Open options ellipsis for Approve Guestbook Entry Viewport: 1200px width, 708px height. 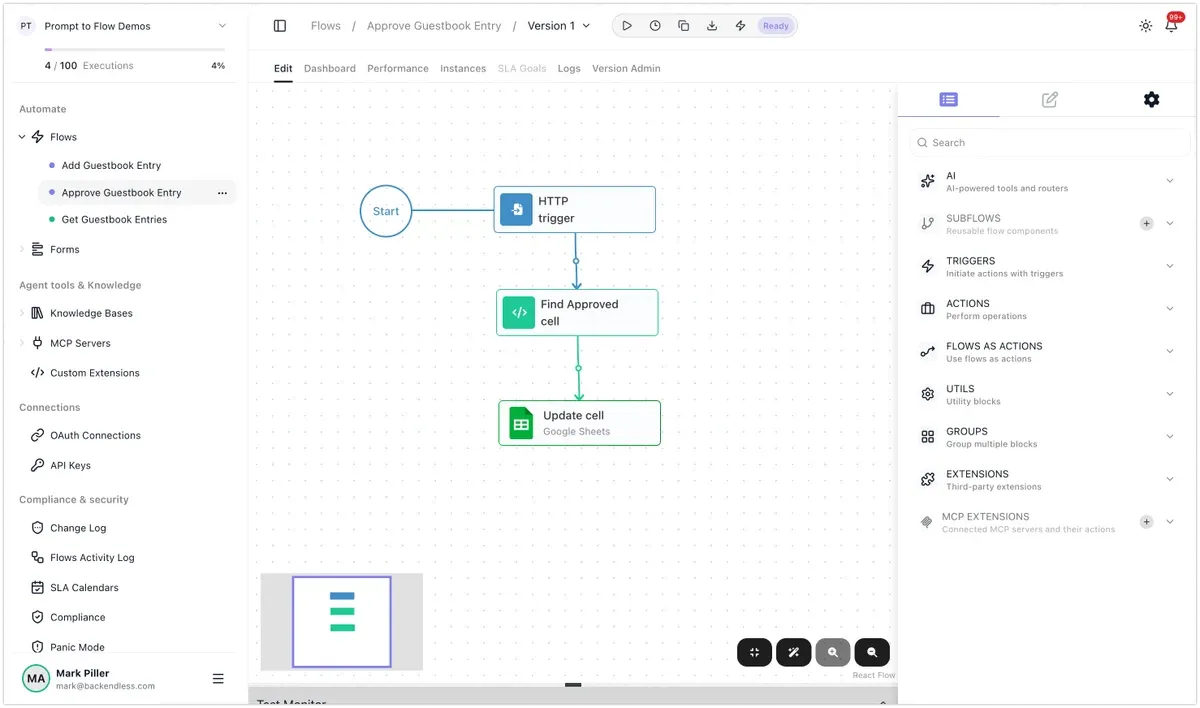click(x=222, y=193)
